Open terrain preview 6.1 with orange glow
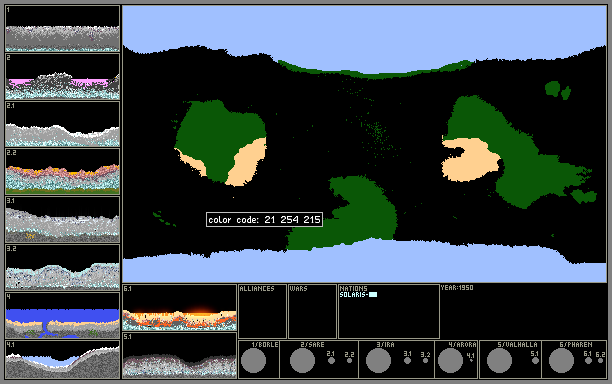 point(180,308)
